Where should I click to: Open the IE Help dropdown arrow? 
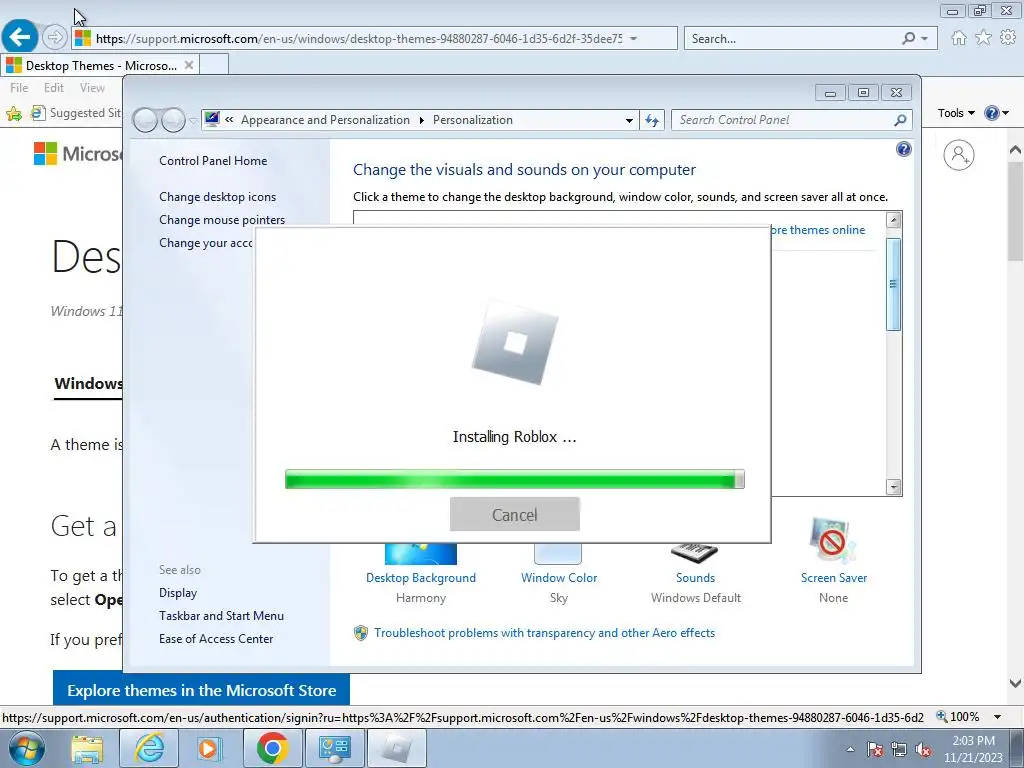[1006, 113]
